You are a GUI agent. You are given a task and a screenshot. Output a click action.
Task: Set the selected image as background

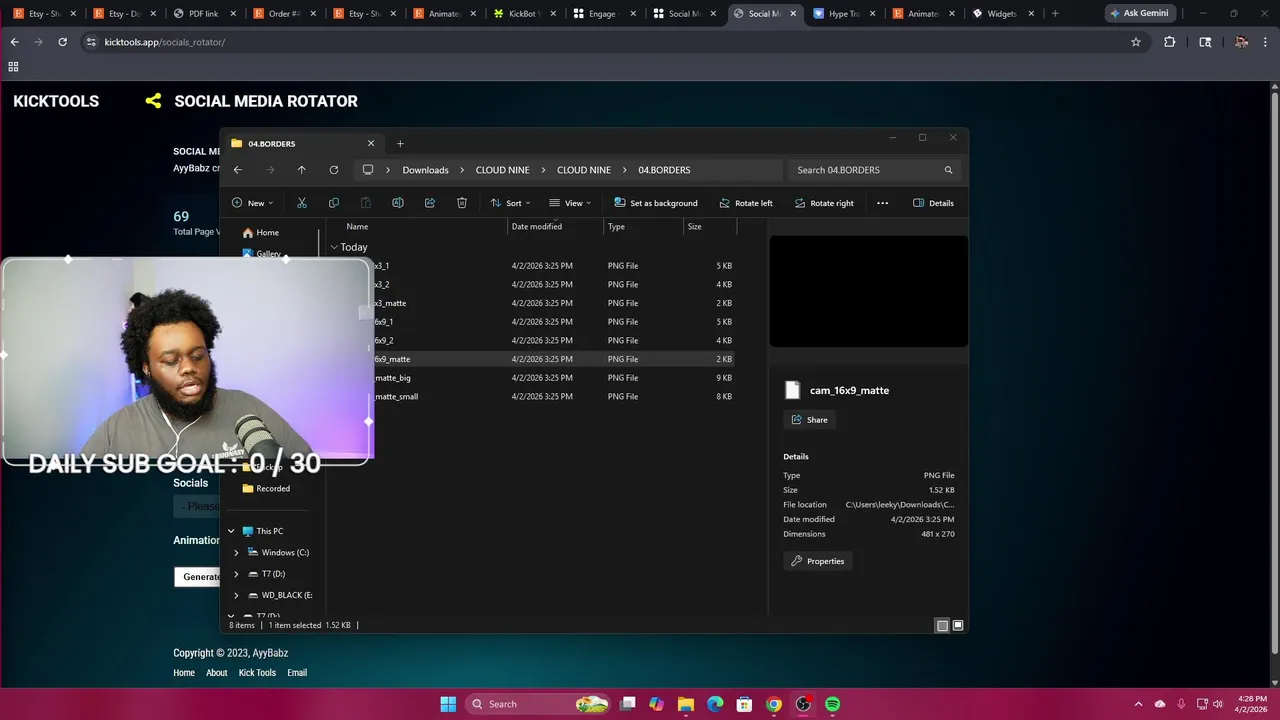pos(656,203)
